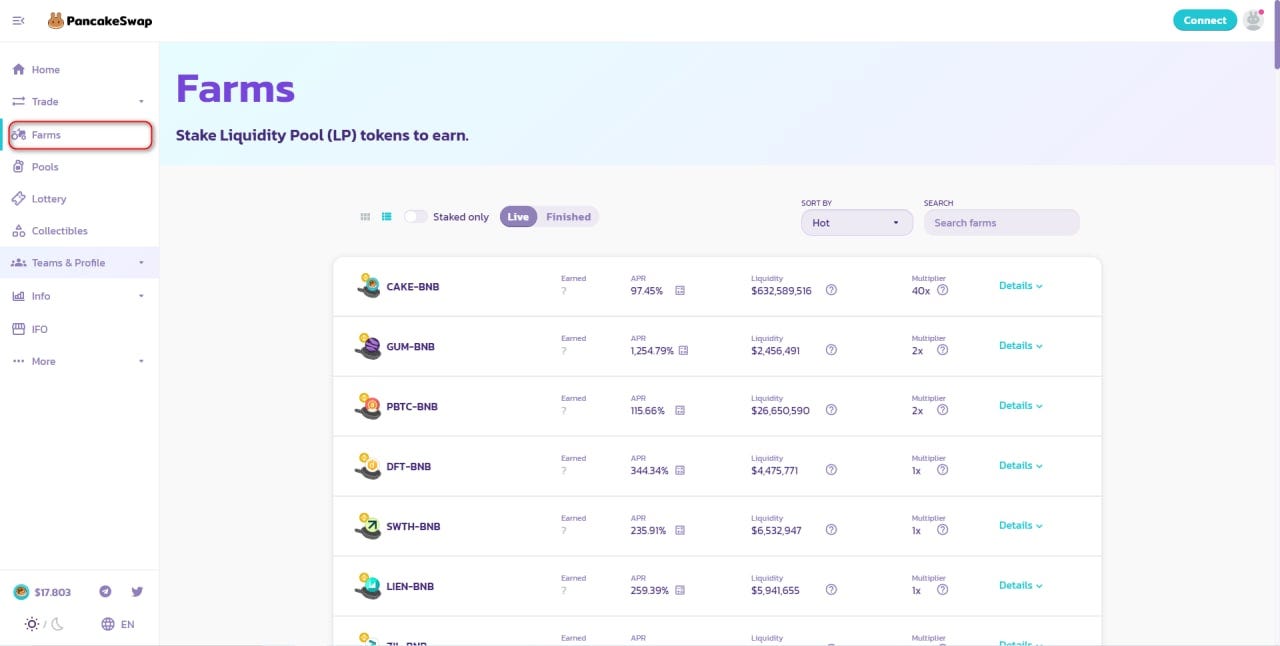Image resolution: width=1280 pixels, height=646 pixels.
Task: Show multiplier help for CAKE-BNB
Action: point(942,290)
